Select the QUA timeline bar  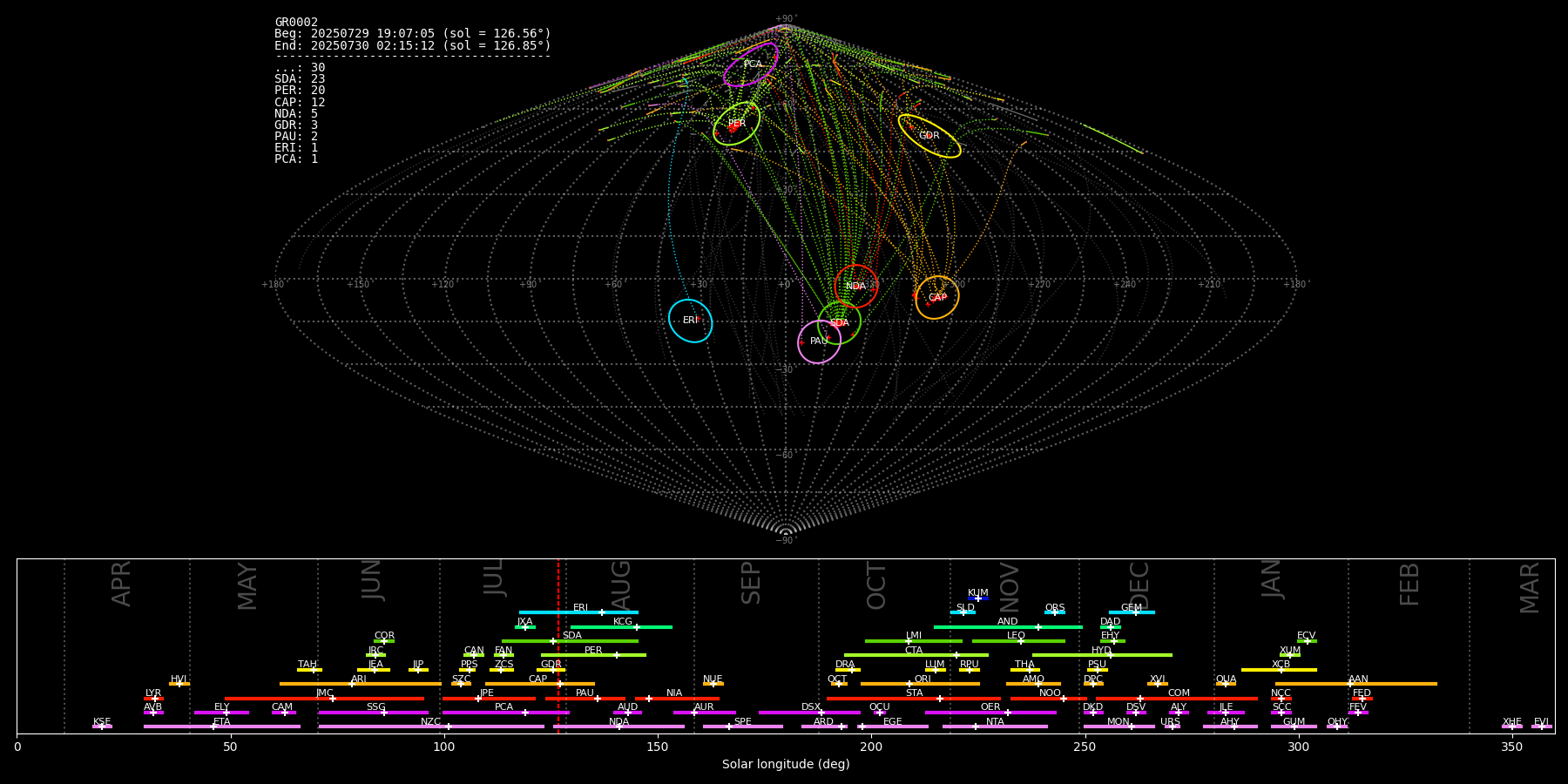[1226, 684]
